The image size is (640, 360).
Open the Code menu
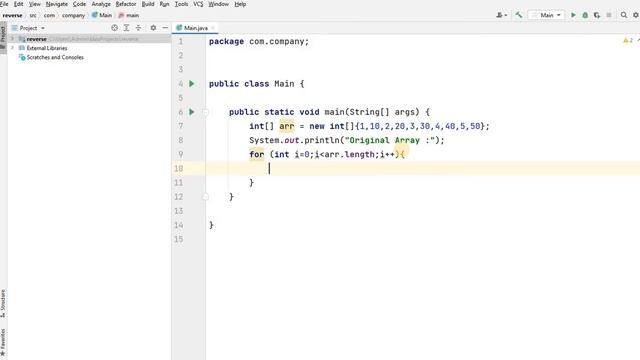pyautogui.click(x=79, y=4)
